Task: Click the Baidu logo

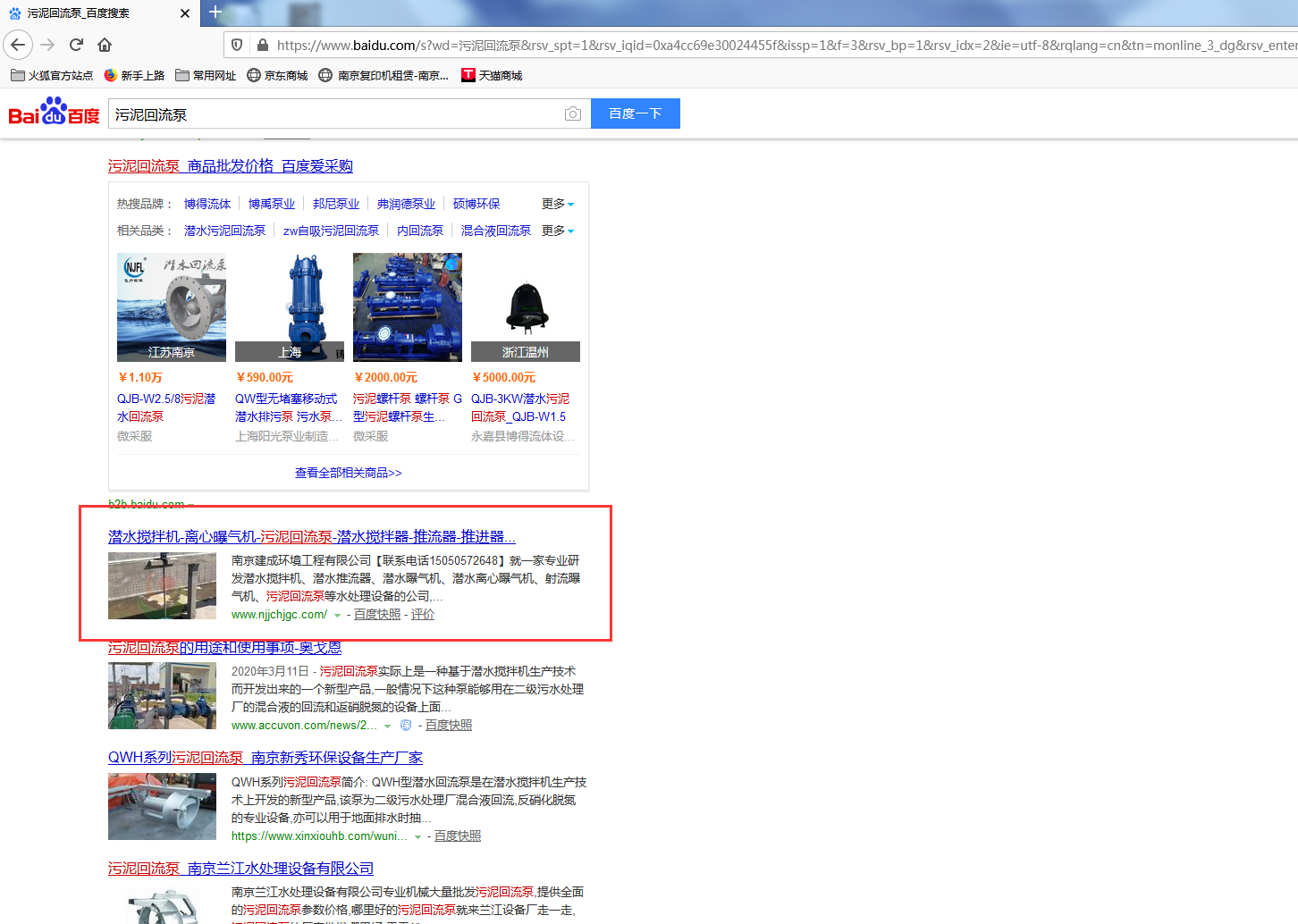Action: click(x=54, y=112)
